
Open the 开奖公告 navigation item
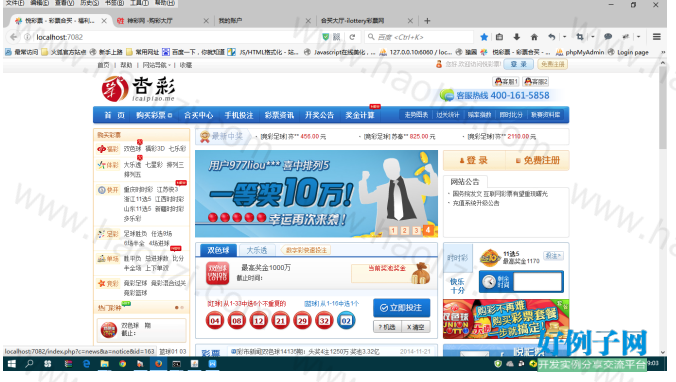click(x=319, y=115)
